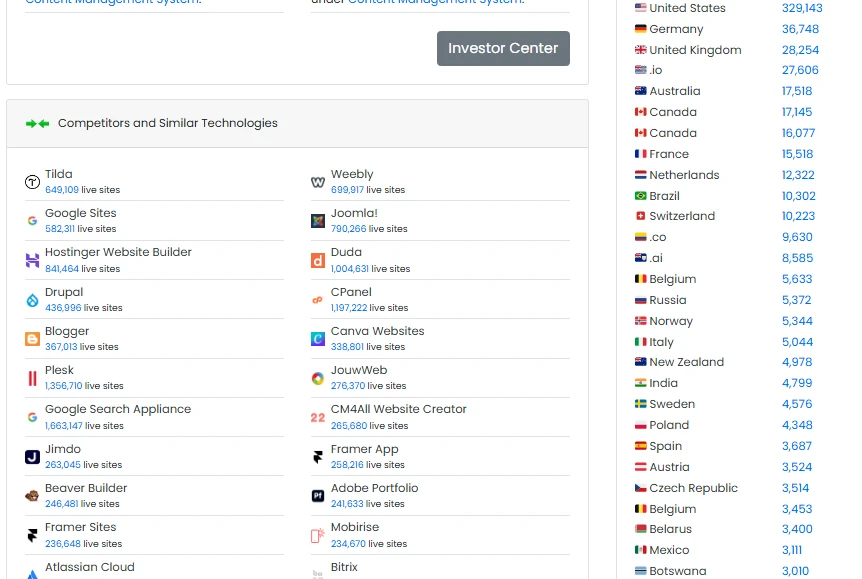Open the Hostinger Website Builder link

(119, 251)
